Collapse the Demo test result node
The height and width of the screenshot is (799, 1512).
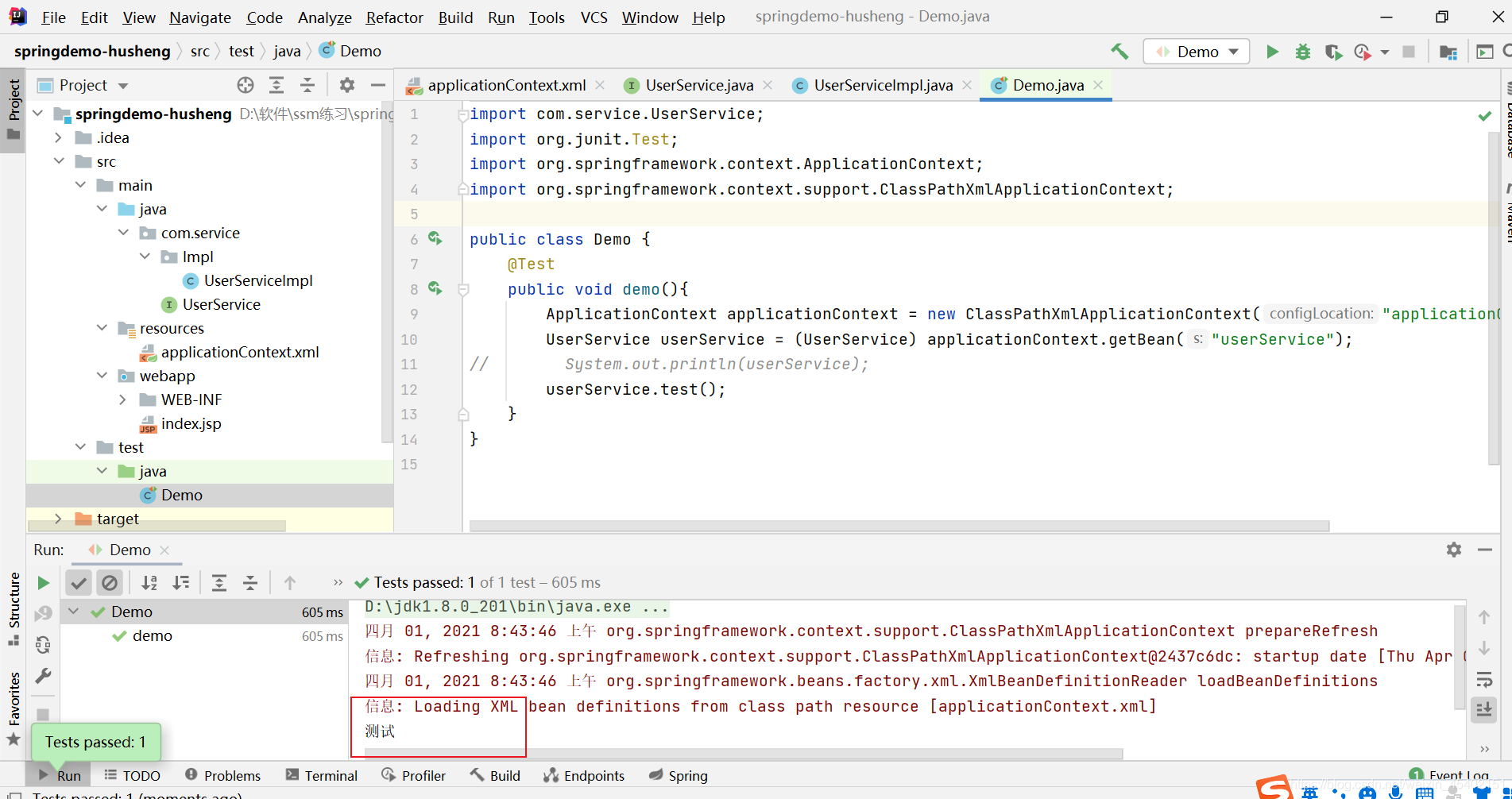pyautogui.click(x=74, y=612)
